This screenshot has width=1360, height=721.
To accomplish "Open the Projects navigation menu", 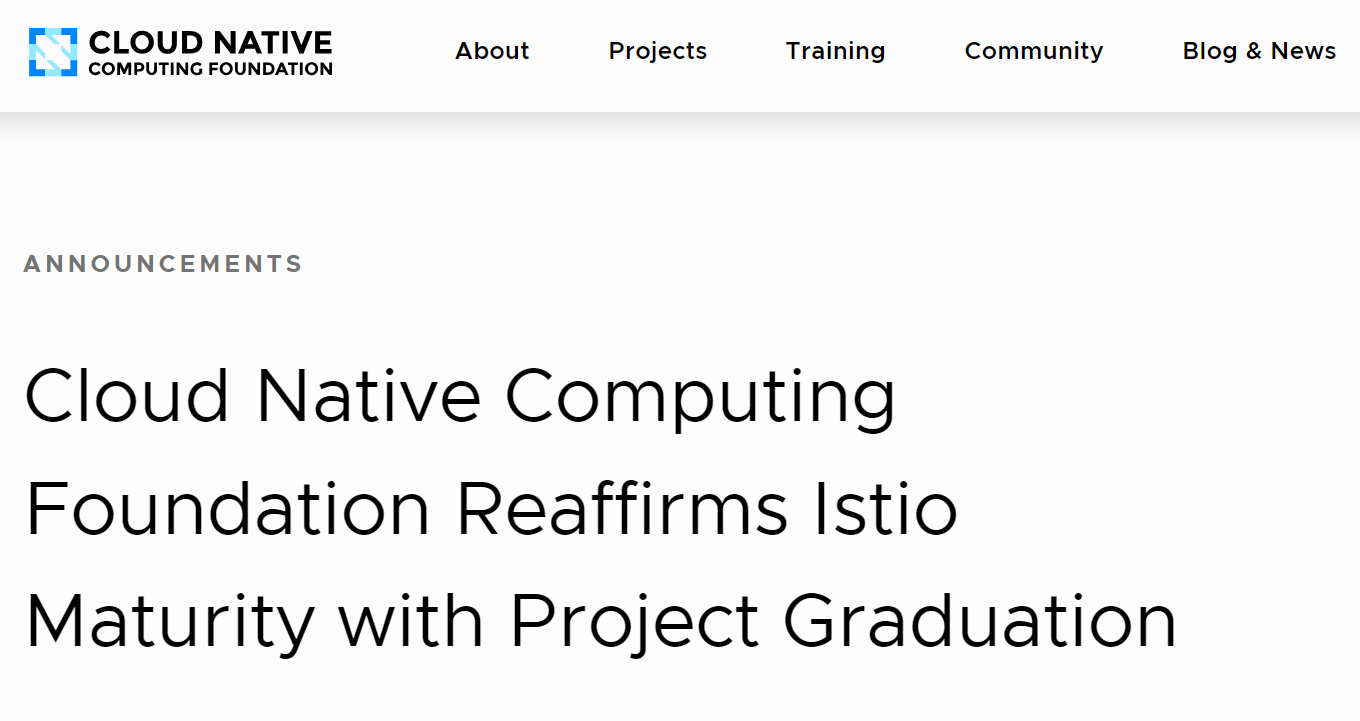I will [657, 51].
